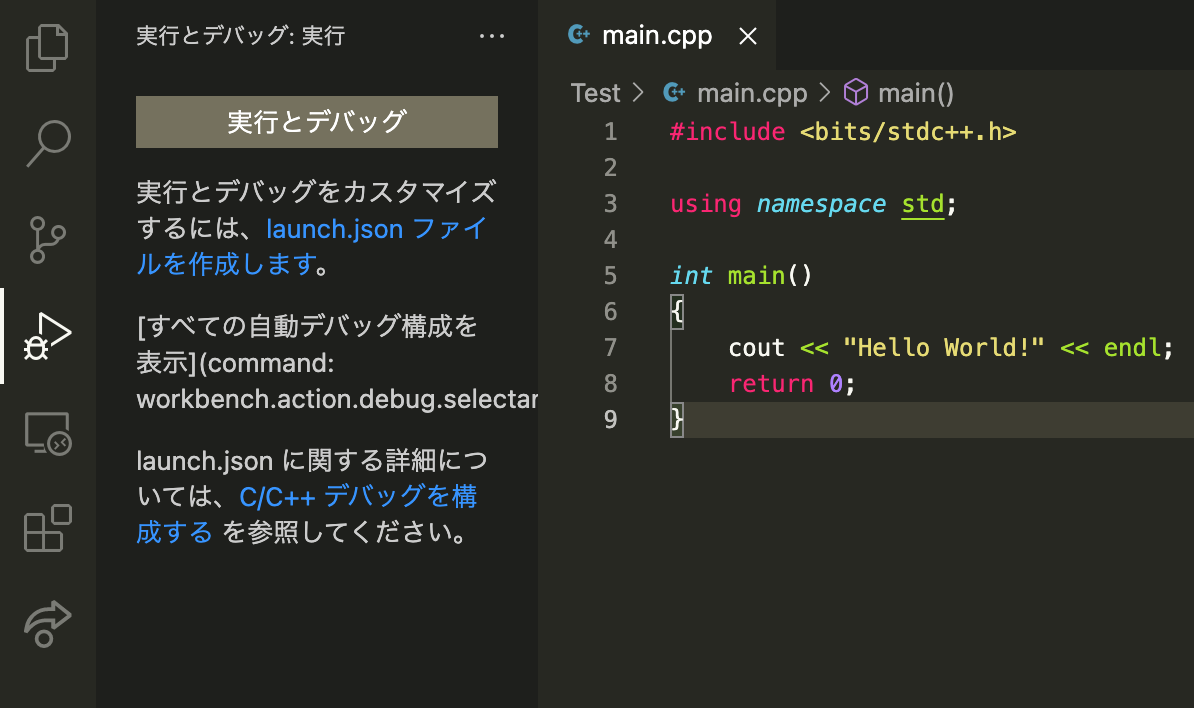Viewport: 1194px width, 708px height.
Task: Click the launch.json ファイルを作成します link
Action: tap(311, 246)
